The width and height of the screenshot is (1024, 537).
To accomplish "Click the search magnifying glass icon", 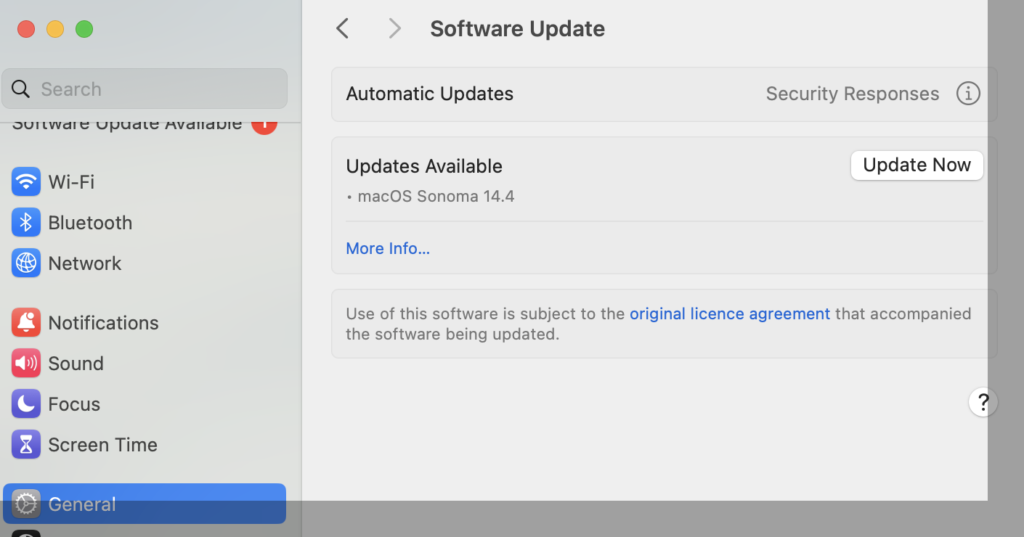I will pyautogui.click(x=21, y=89).
